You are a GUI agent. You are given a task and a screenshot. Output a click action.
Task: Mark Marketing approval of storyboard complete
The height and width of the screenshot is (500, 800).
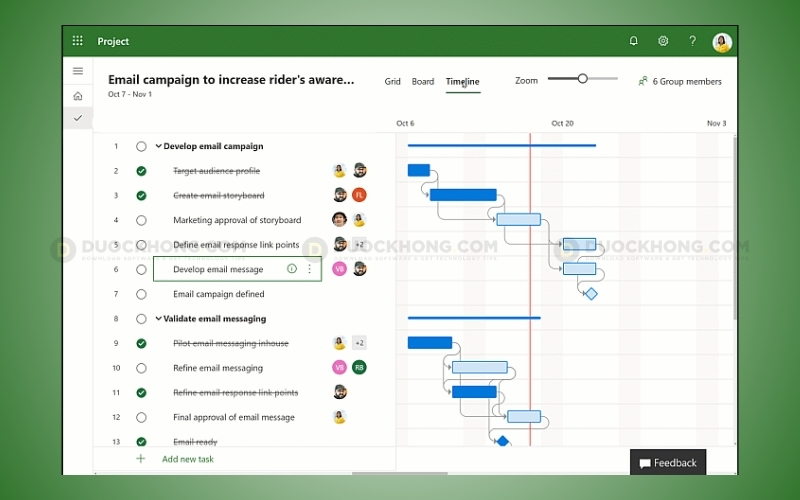tap(141, 220)
